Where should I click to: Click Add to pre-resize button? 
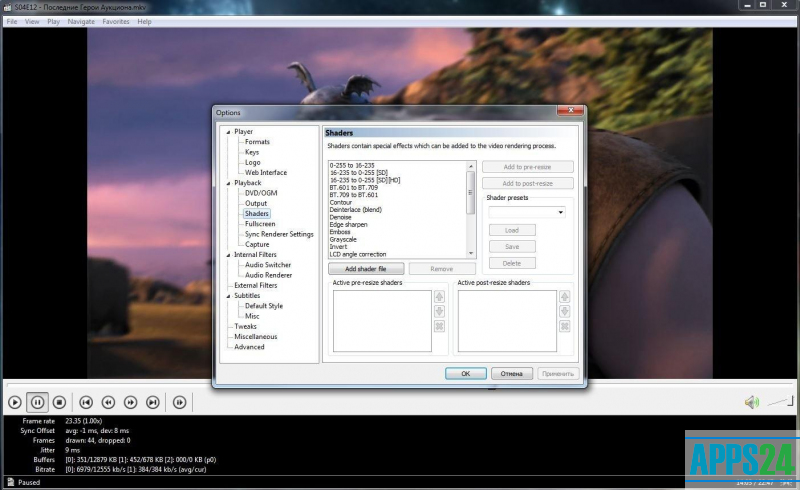pos(528,167)
